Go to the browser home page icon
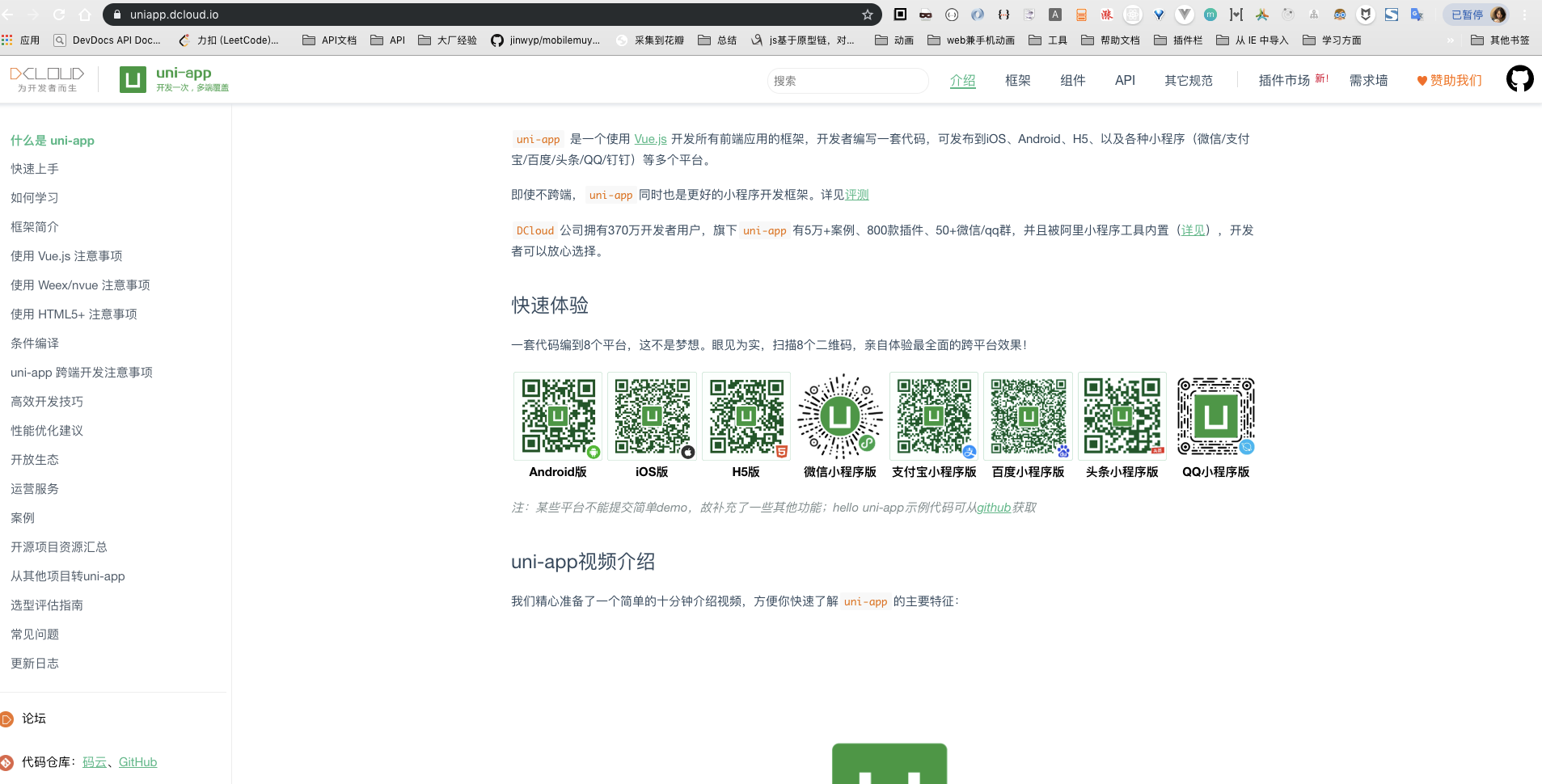This screenshot has width=1542, height=784. 85,15
